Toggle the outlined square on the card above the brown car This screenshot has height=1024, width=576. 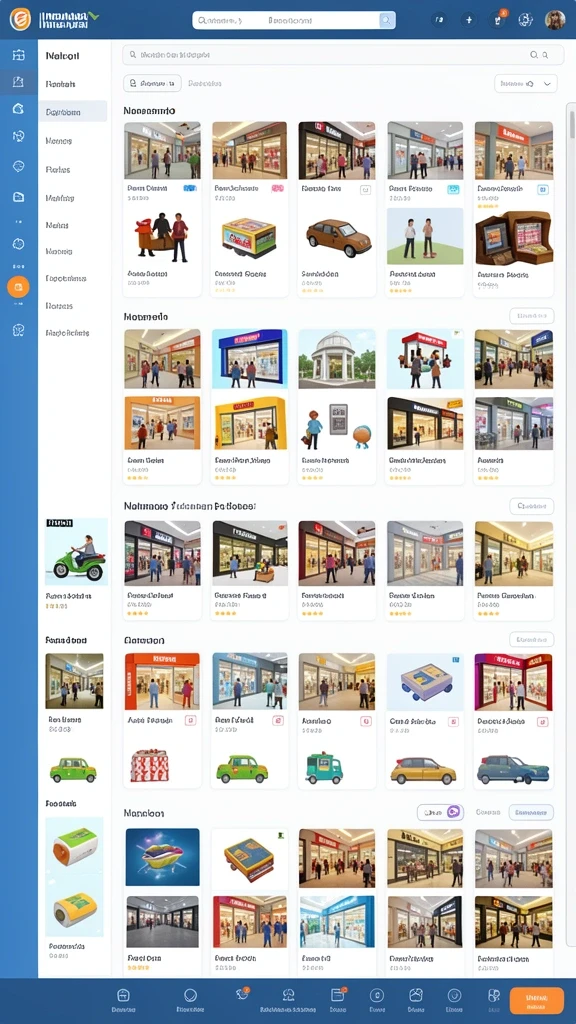coord(365,189)
